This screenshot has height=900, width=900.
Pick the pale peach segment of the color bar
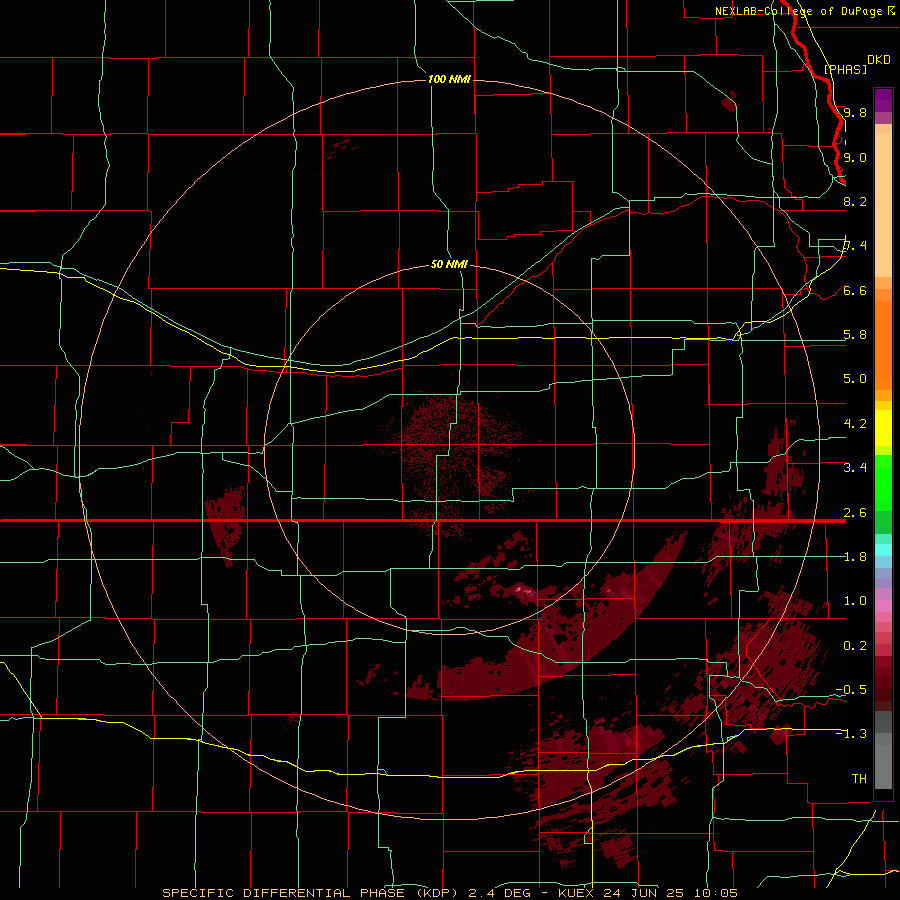(883, 207)
